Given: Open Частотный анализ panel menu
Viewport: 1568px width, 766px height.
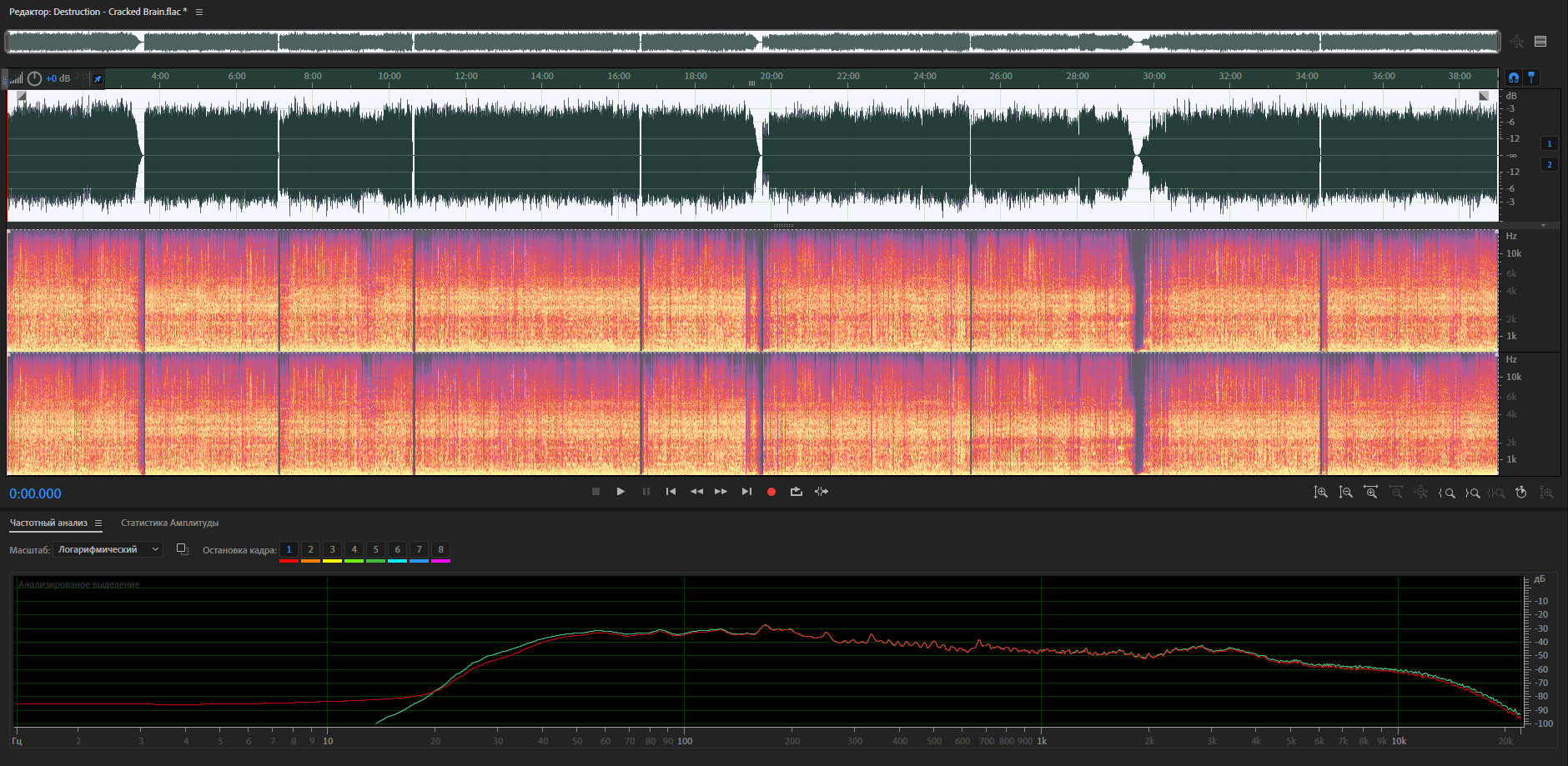Looking at the screenshot, I should 98,523.
